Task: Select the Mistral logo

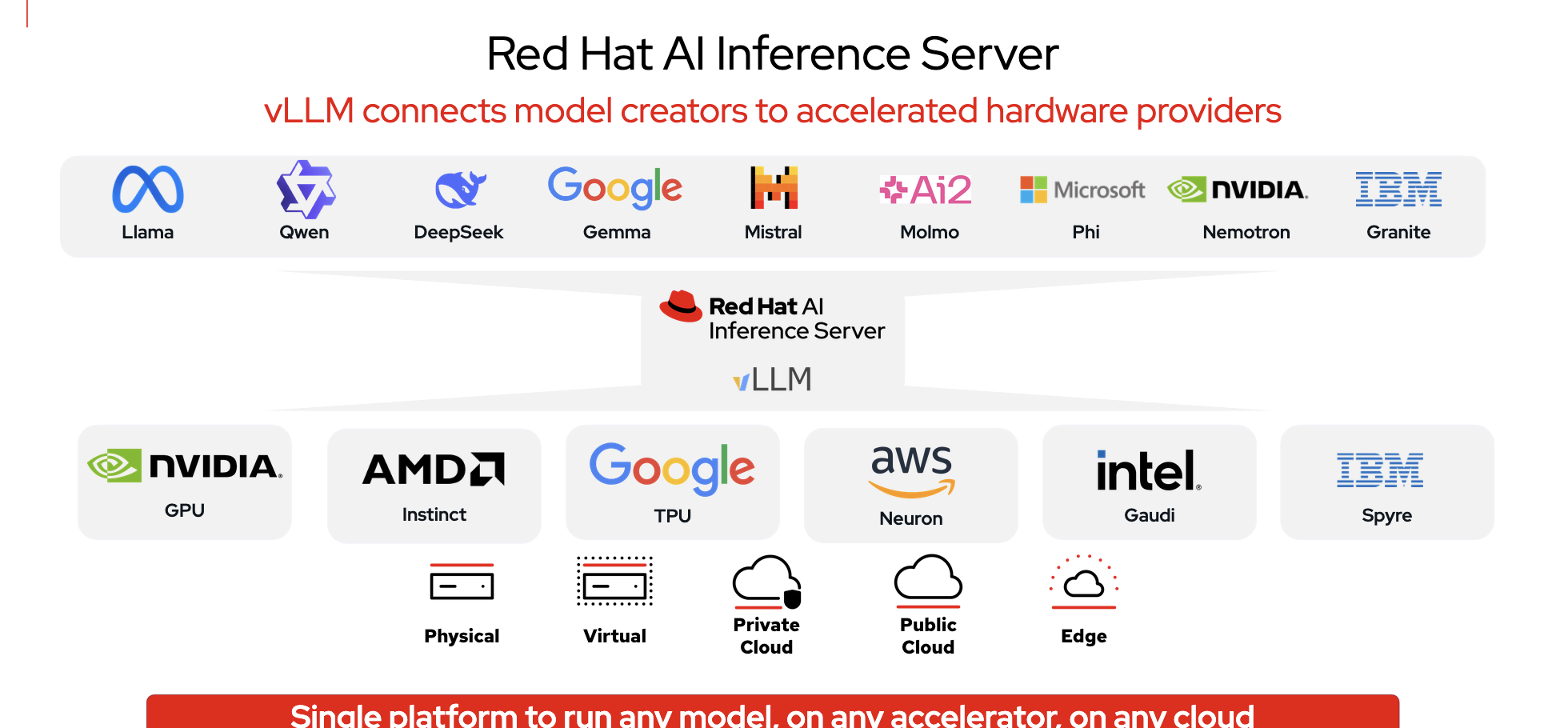Action: coord(774,187)
